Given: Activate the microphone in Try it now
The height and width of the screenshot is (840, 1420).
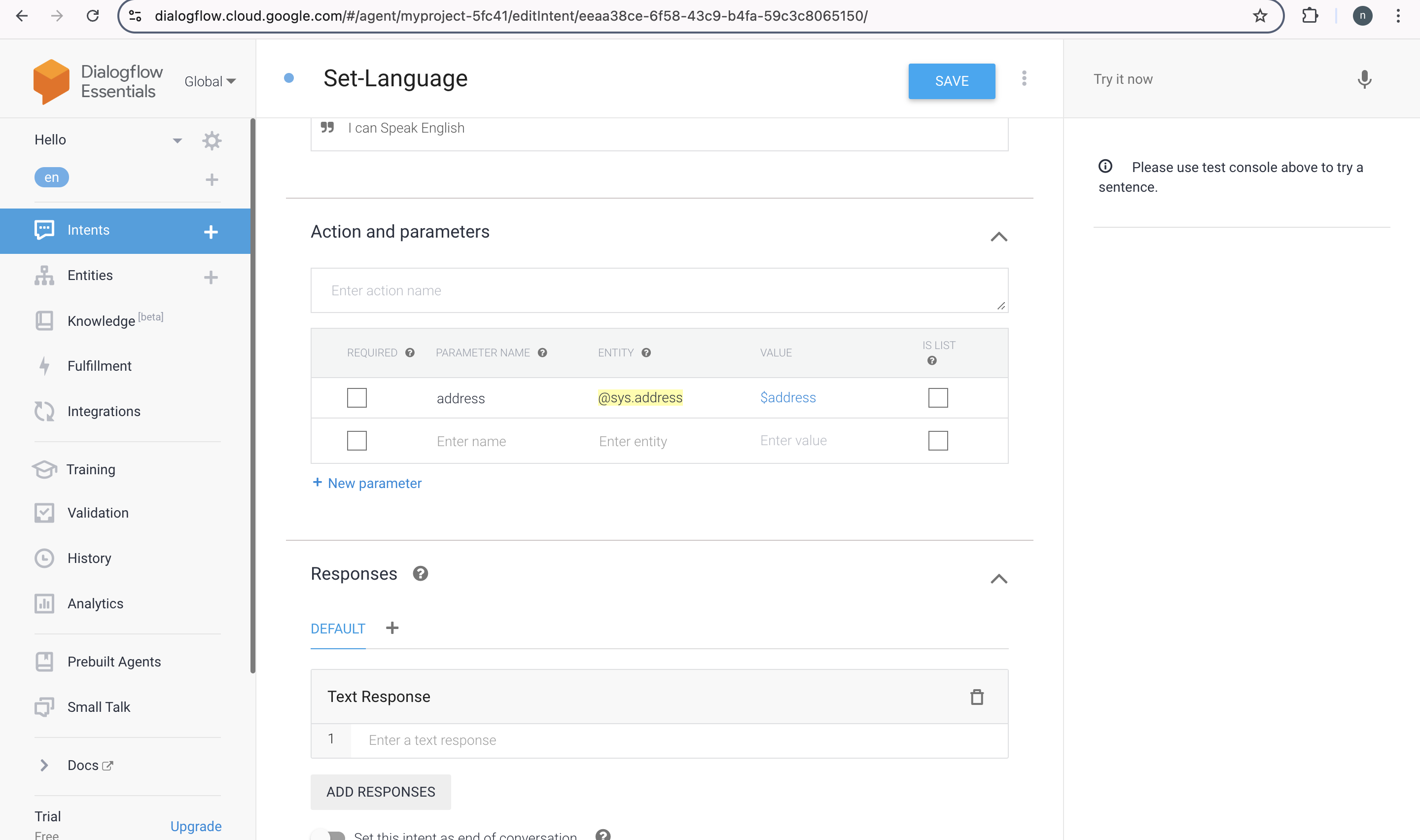Looking at the screenshot, I should (1364, 79).
